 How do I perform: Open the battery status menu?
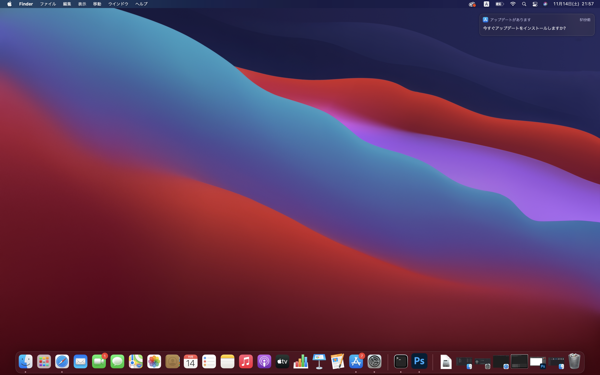coord(499,4)
